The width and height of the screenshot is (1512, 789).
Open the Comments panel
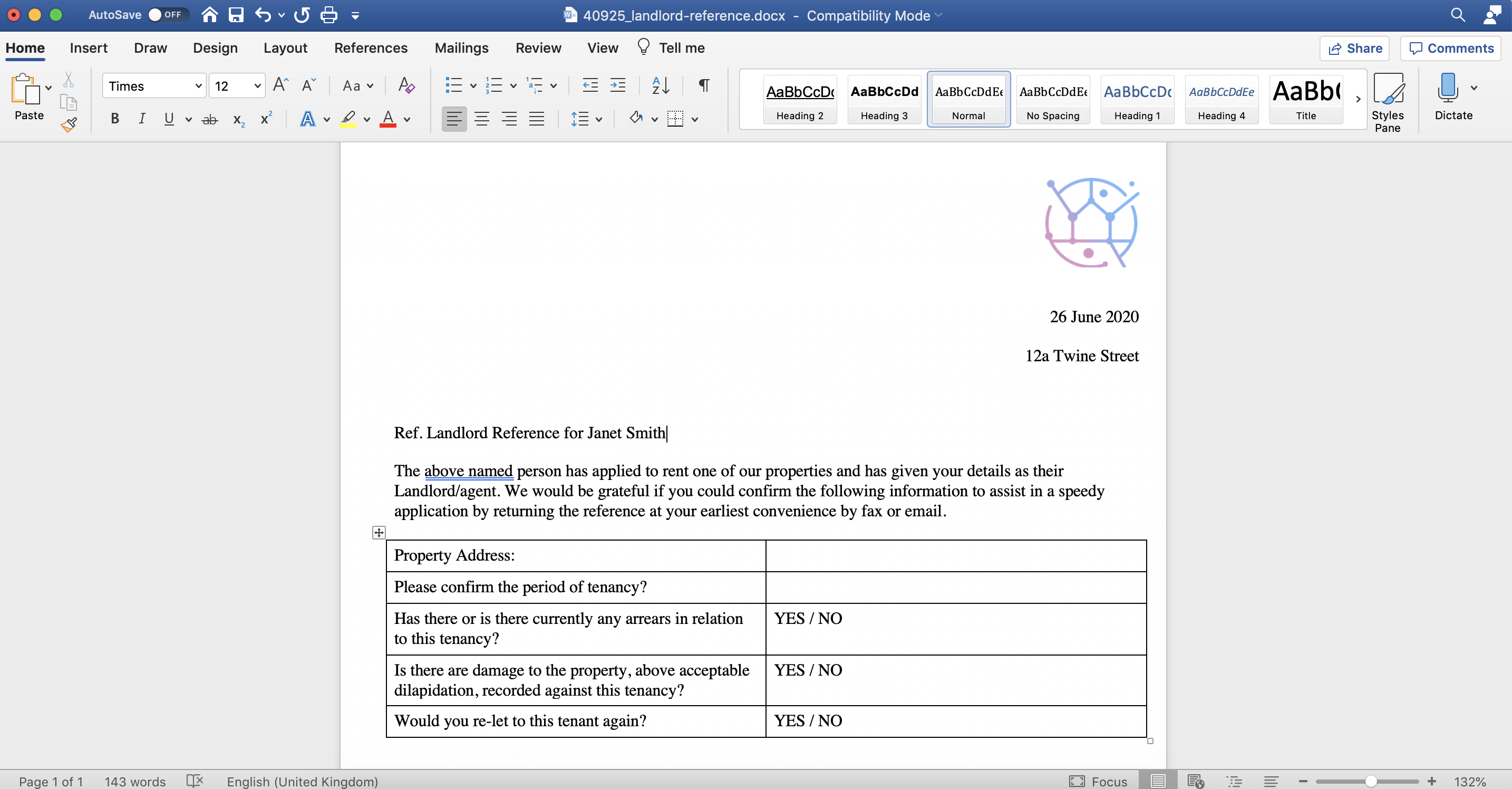1450,48
